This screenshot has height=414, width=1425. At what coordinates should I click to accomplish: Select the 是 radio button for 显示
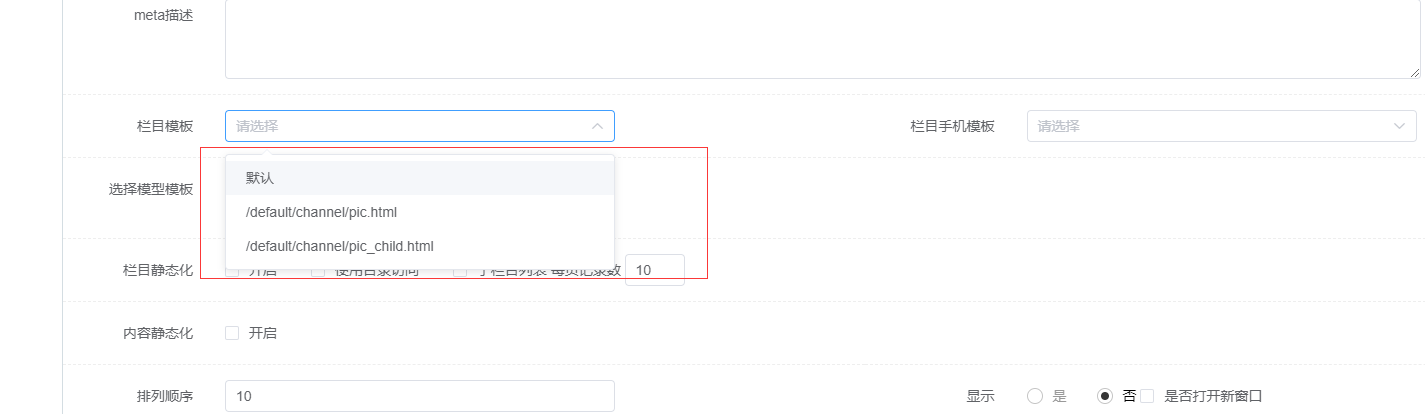click(1035, 396)
